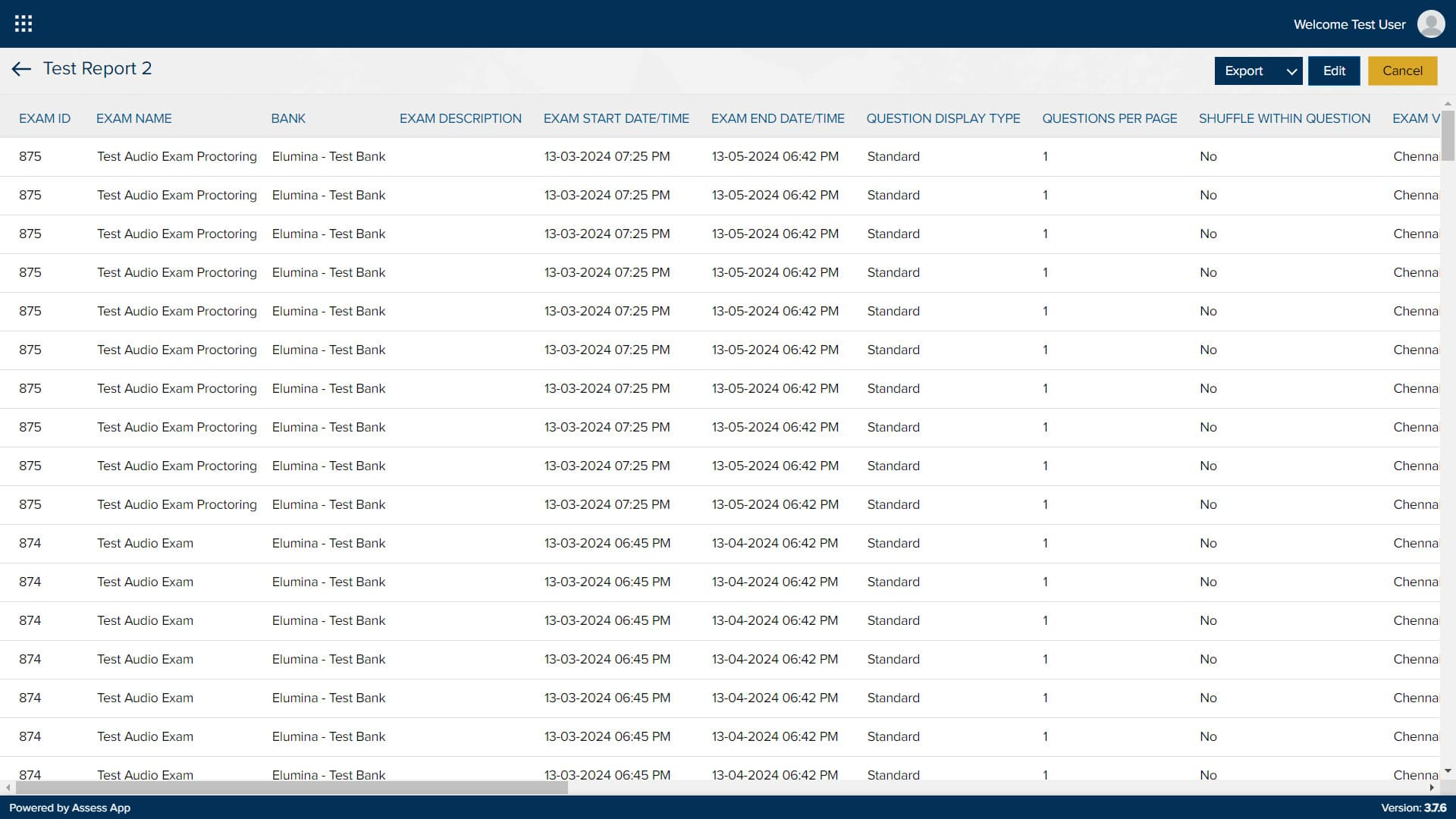The height and width of the screenshot is (819, 1456).
Task: Expand the Export dropdown arrow
Action: [1291, 71]
